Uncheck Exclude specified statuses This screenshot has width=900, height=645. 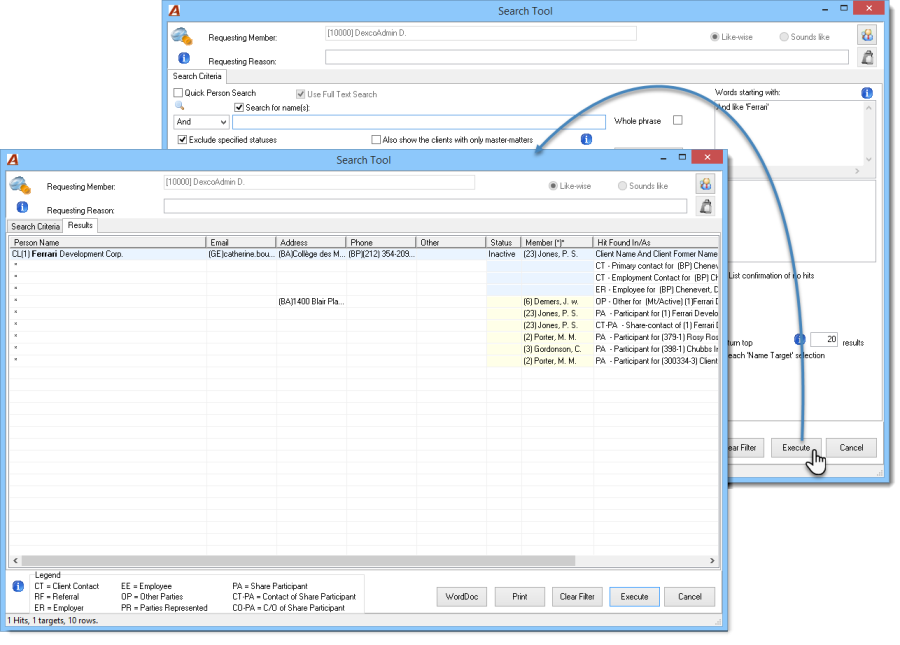(x=182, y=139)
